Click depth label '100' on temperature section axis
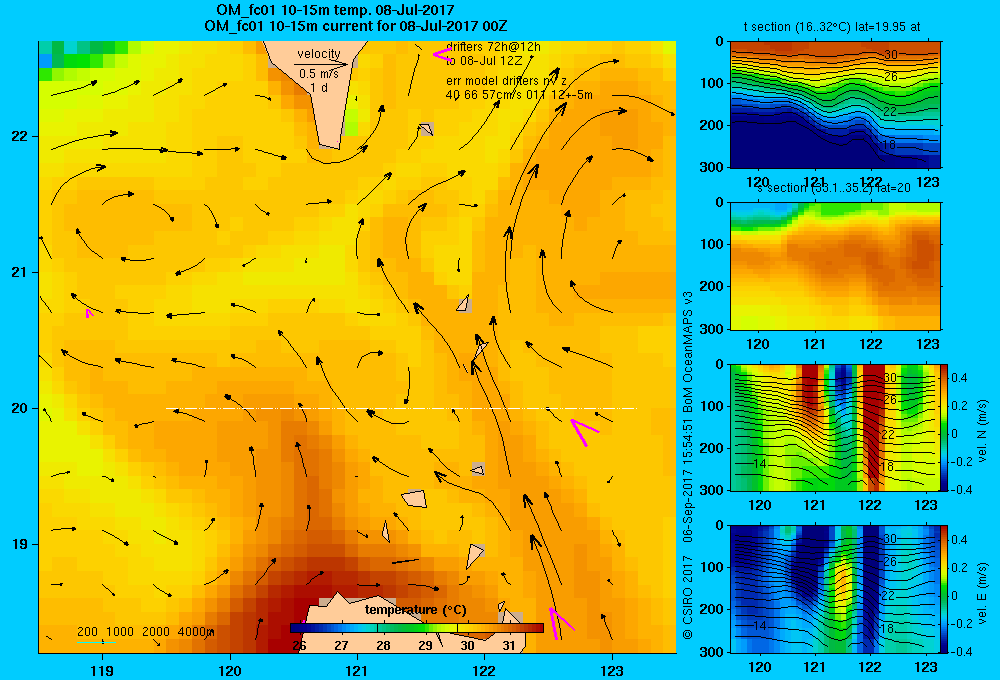This screenshot has width=1000, height=680. click(713, 83)
